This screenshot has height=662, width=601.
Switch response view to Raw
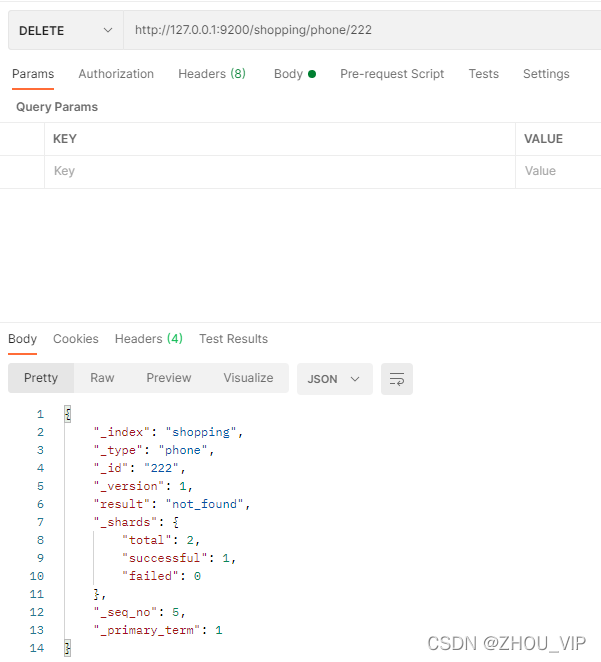(102, 378)
